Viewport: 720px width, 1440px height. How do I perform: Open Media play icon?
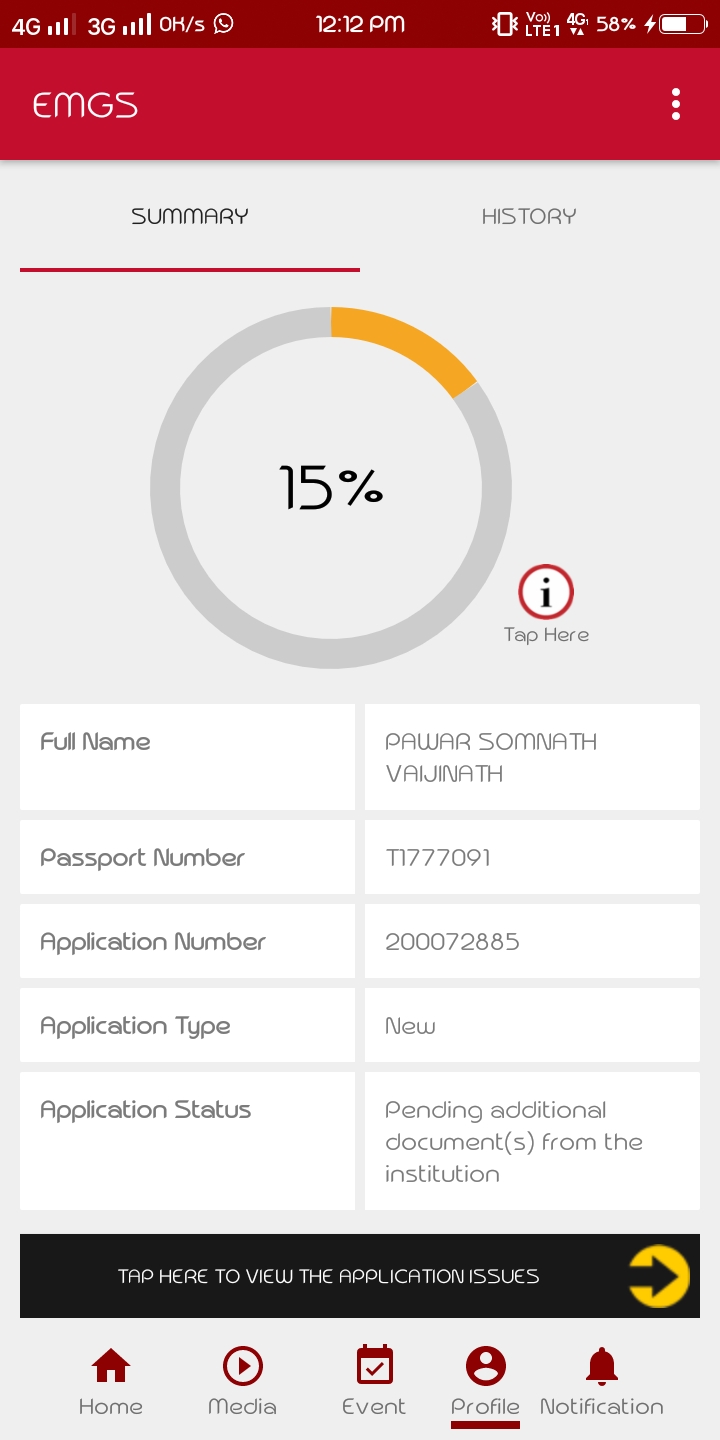click(x=242, y=1366)
